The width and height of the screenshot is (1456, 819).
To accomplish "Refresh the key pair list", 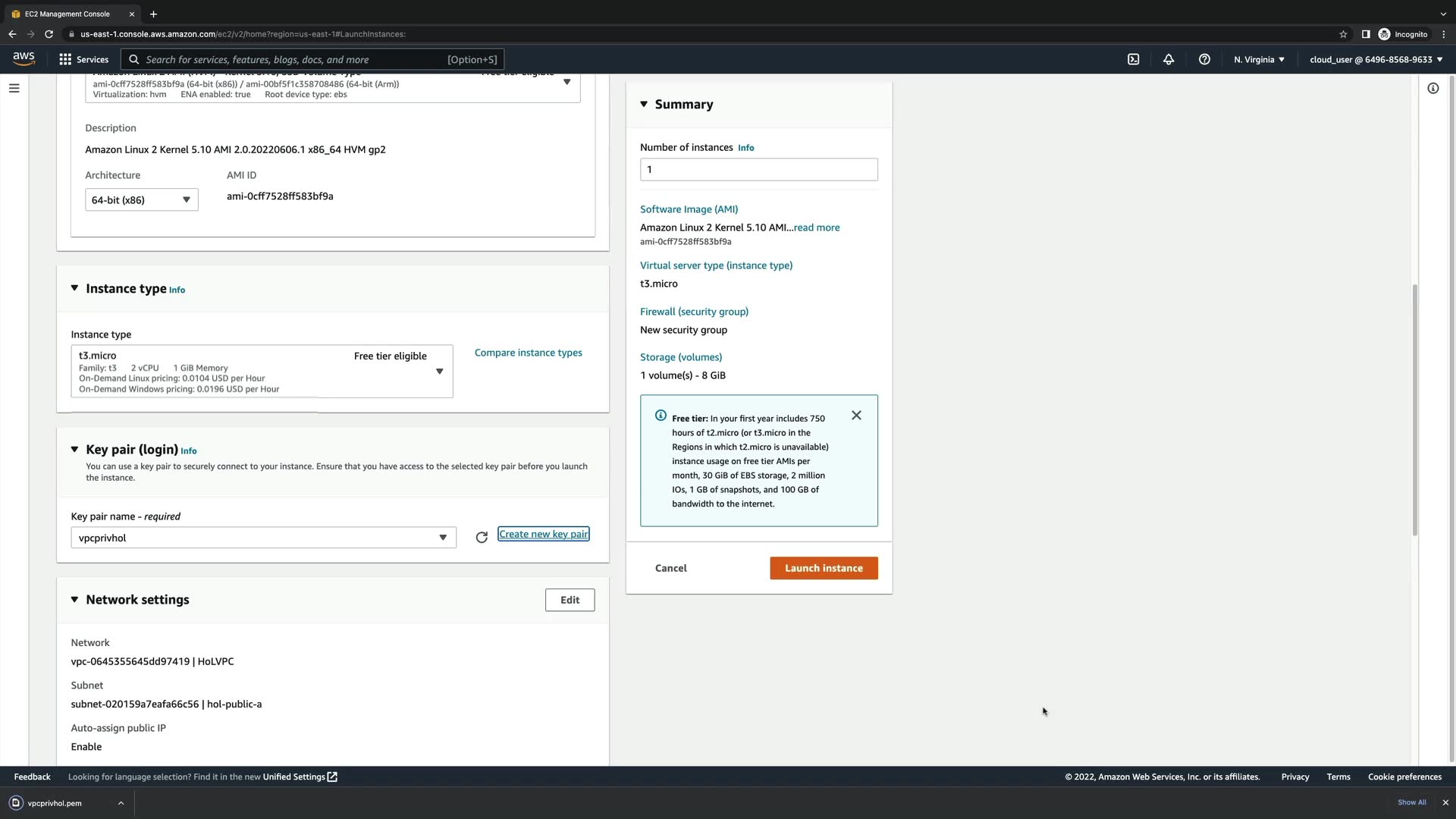I will coord(482,538).
